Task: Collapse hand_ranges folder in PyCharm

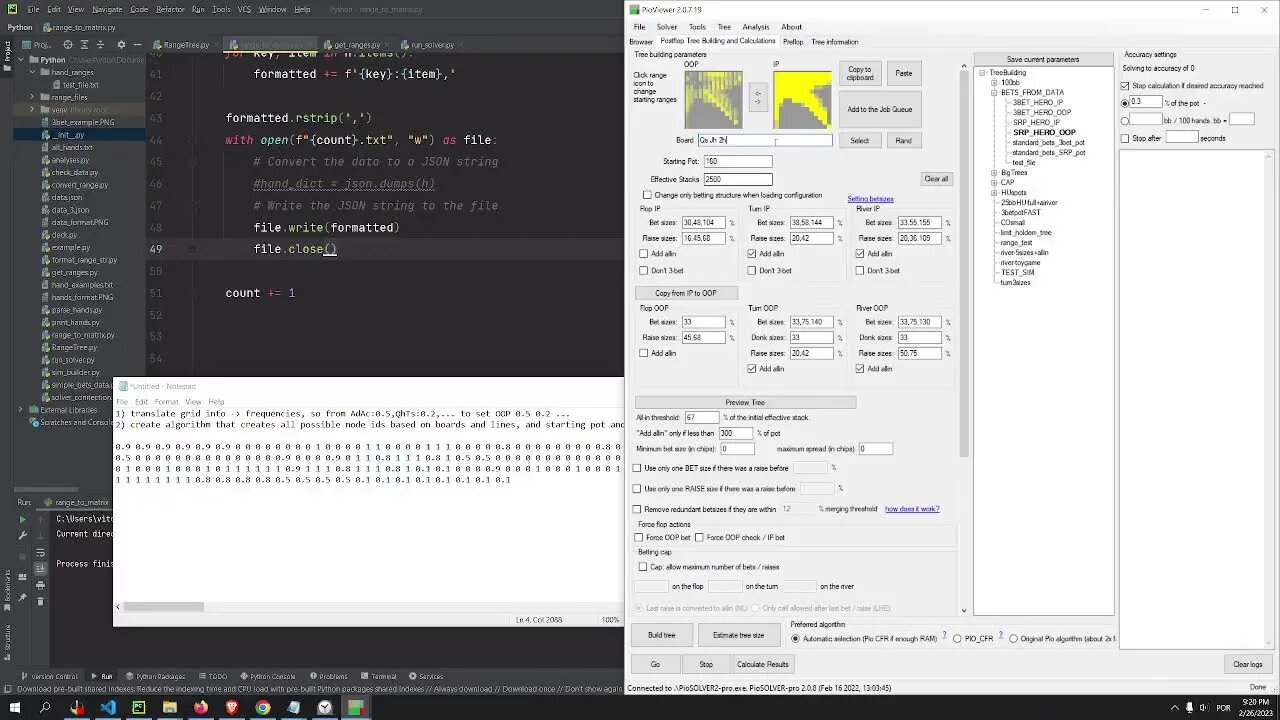Action: (32, 72)
